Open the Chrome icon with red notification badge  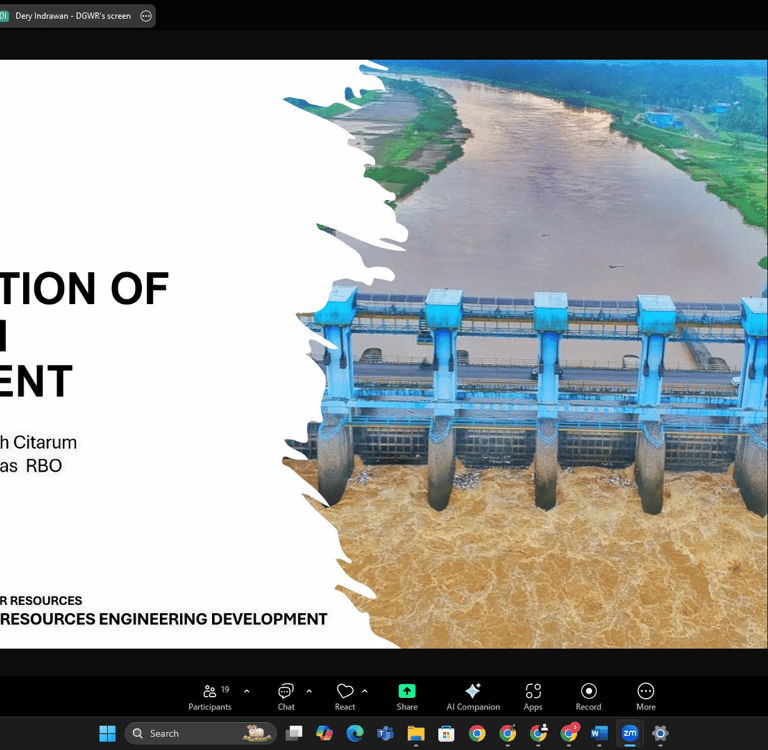click(x=569, y=733)
